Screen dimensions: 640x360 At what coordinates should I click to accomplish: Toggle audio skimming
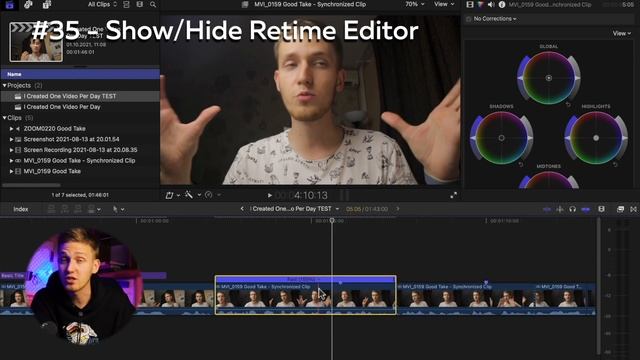pos(560,209)
